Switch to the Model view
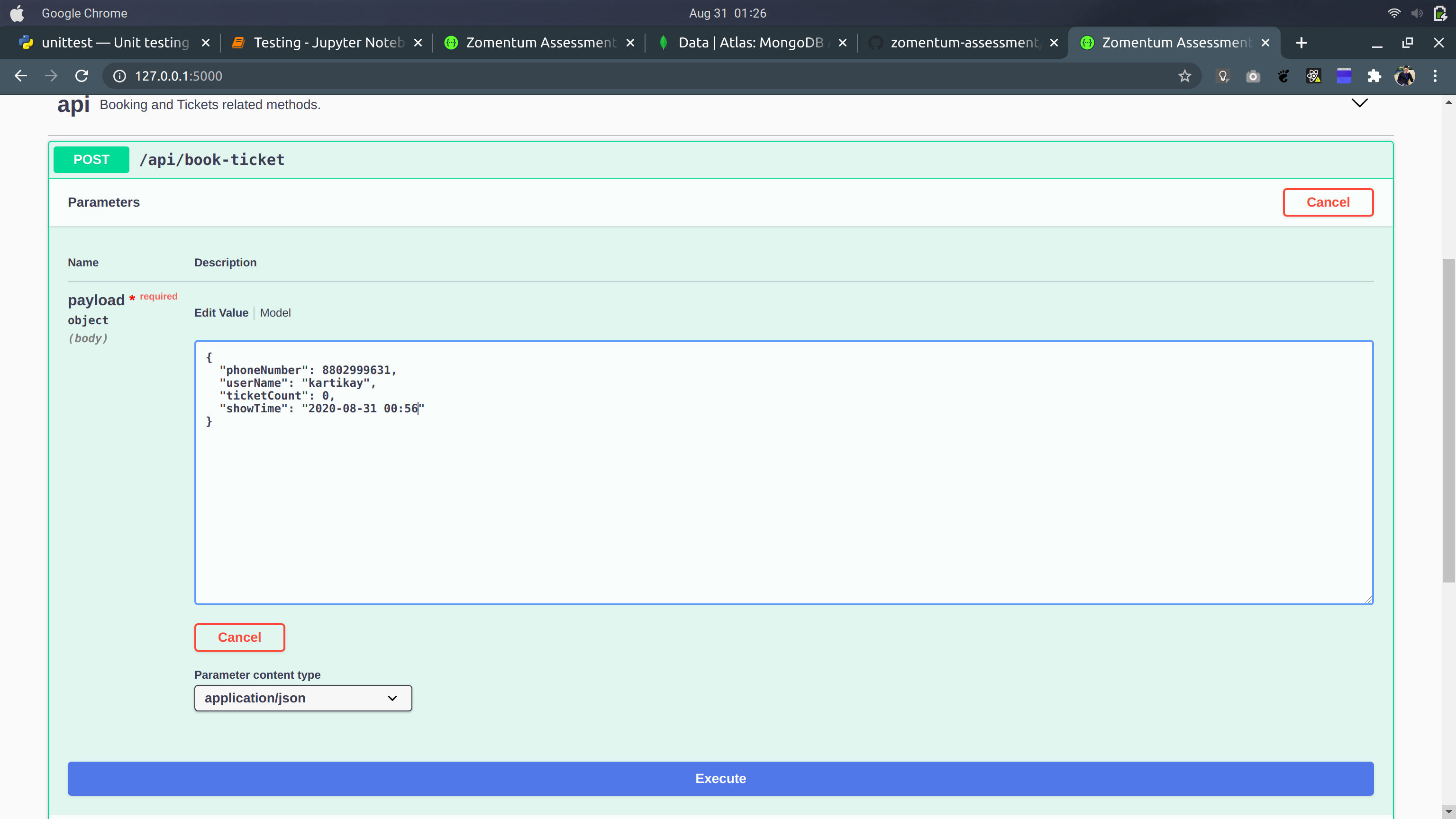 [x=275, y=312]
